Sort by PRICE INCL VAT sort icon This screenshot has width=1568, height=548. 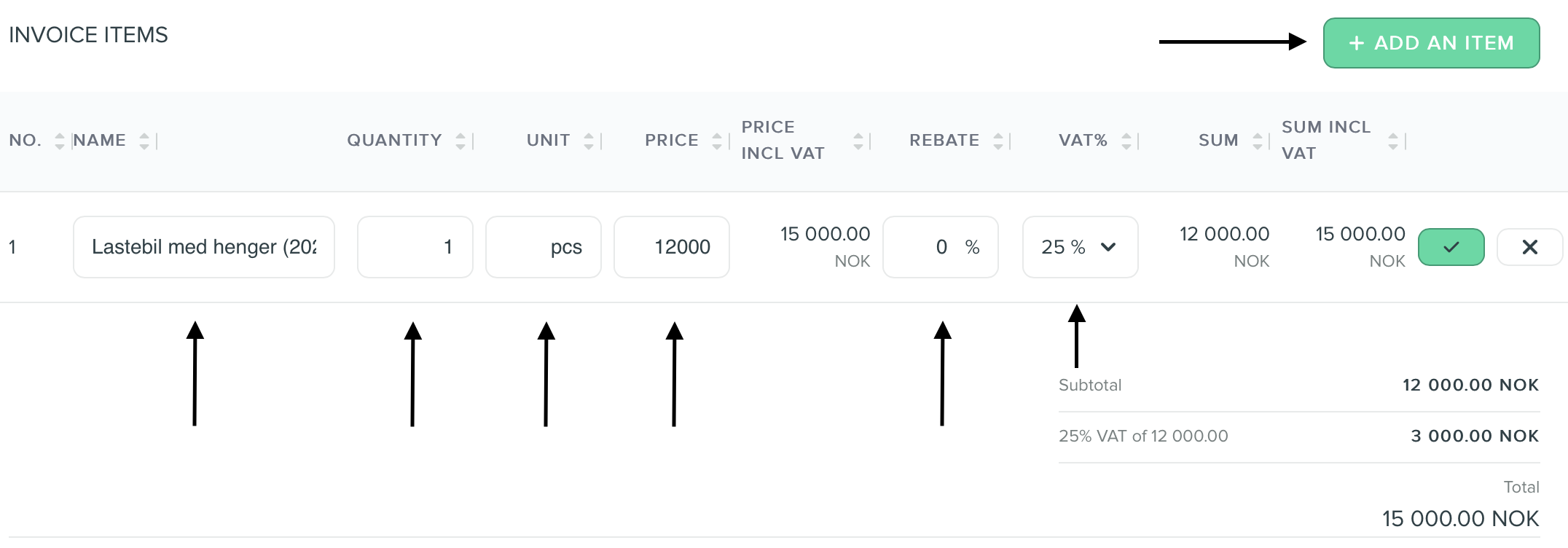[858, 141]
